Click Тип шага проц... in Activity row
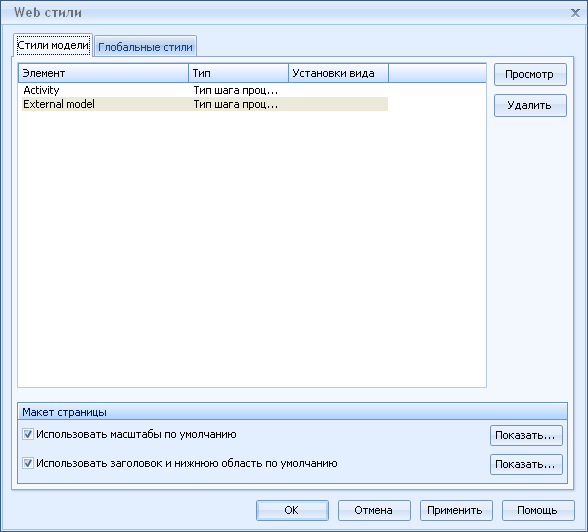Image resolution: width=588 pixels, height=532 pixels. pos(236,90)
